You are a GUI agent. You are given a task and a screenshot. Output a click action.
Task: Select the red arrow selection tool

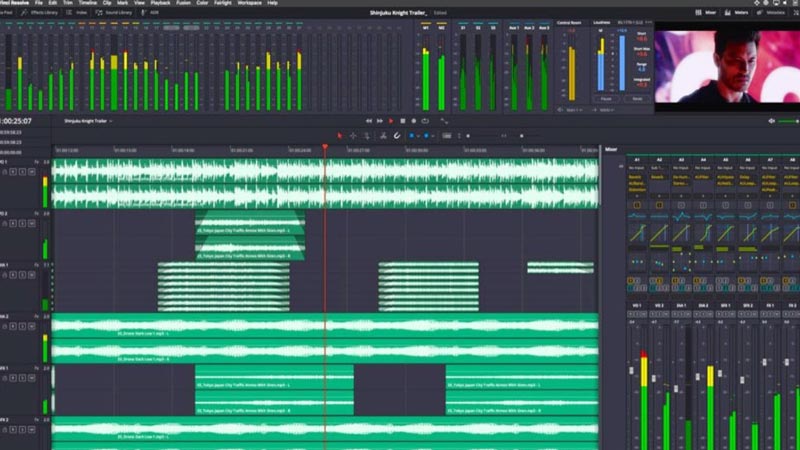339,135
